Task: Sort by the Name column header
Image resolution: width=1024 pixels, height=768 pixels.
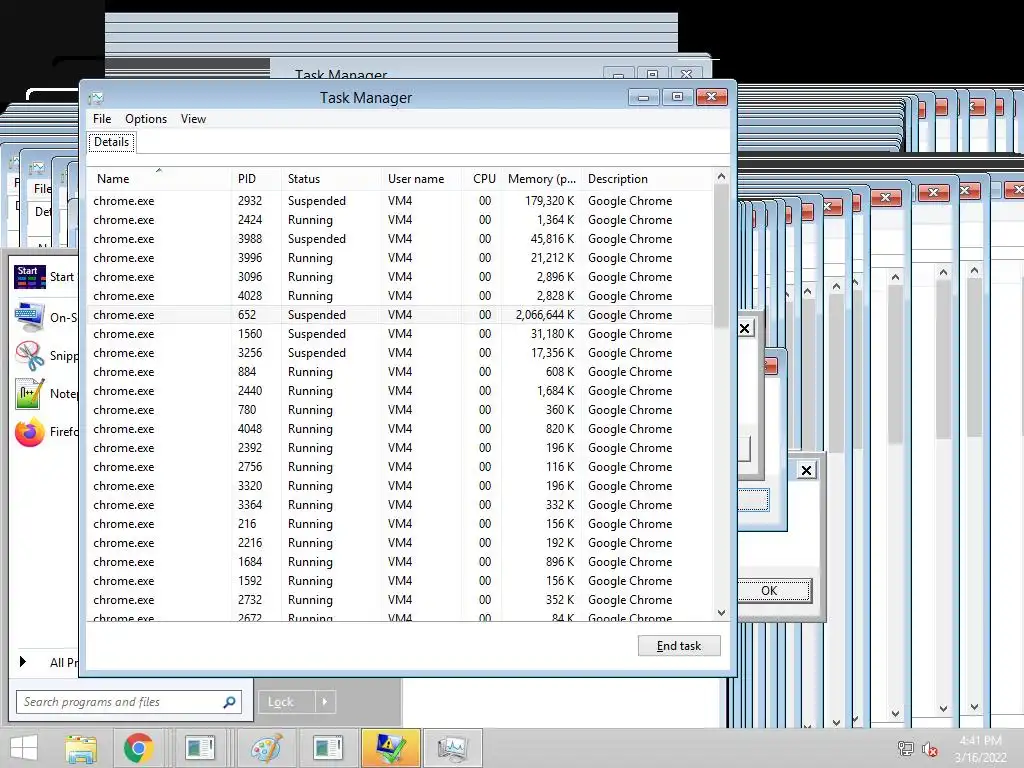Action: (159, 178)
